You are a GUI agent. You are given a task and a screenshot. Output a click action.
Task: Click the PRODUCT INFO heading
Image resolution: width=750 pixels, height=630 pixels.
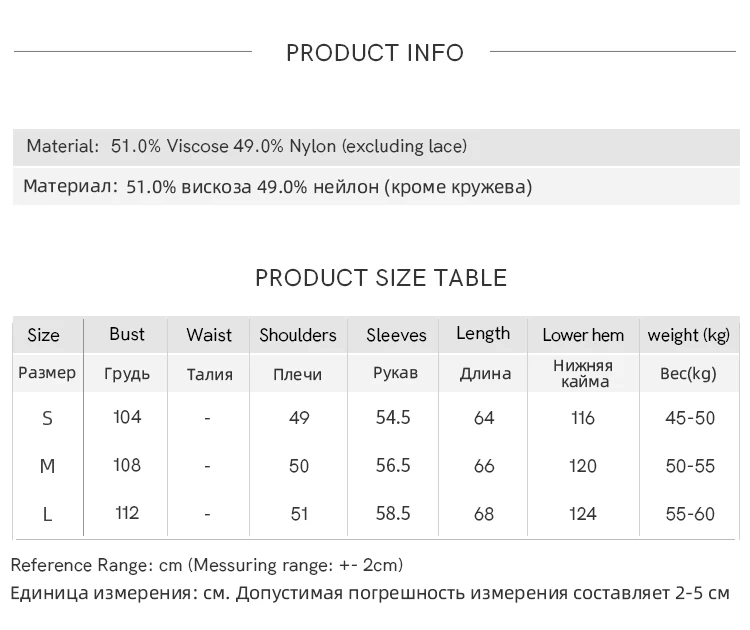(375, 53)
